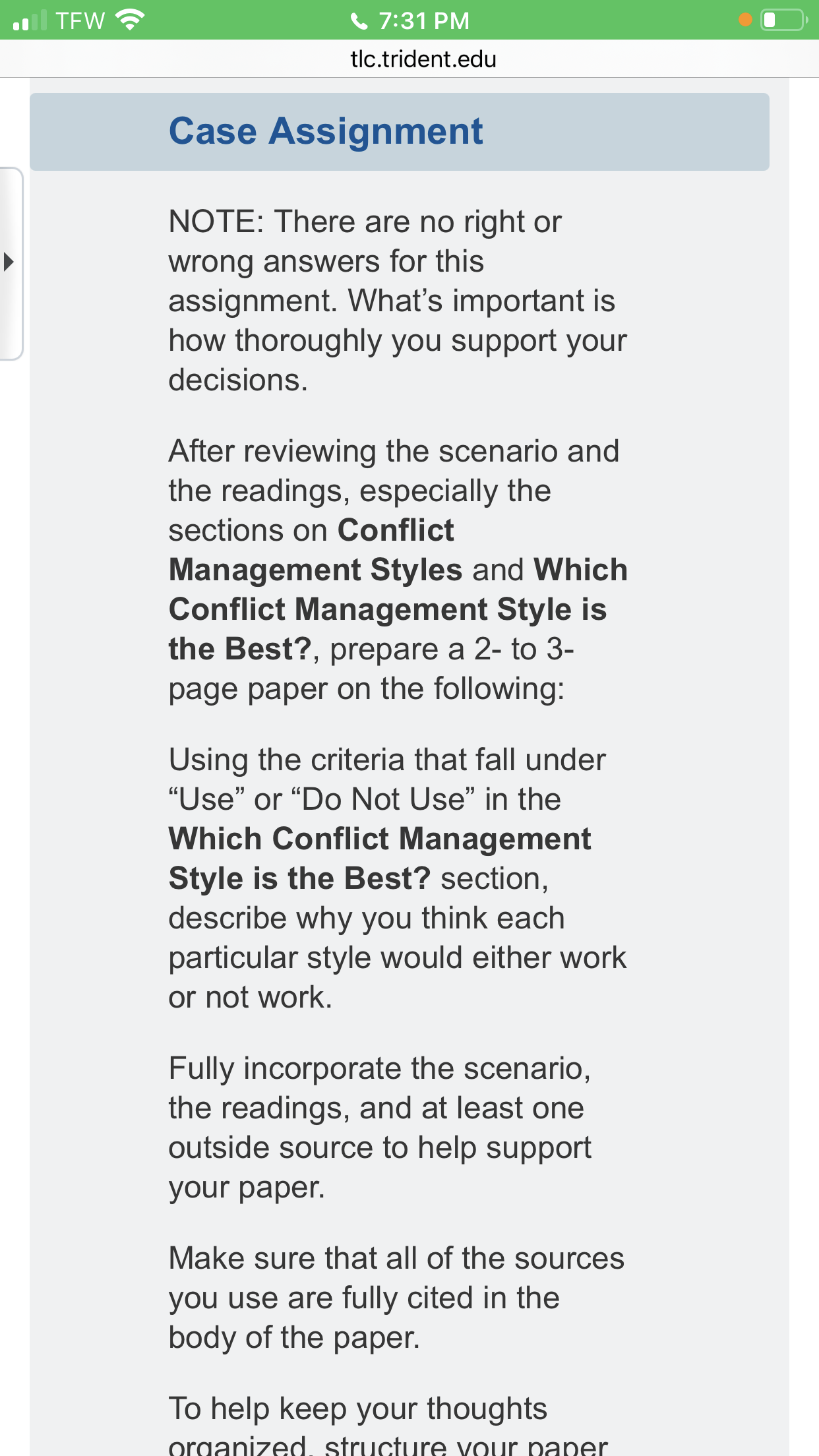Tap the paragraph starting Using the criteria

coord(398,878)
